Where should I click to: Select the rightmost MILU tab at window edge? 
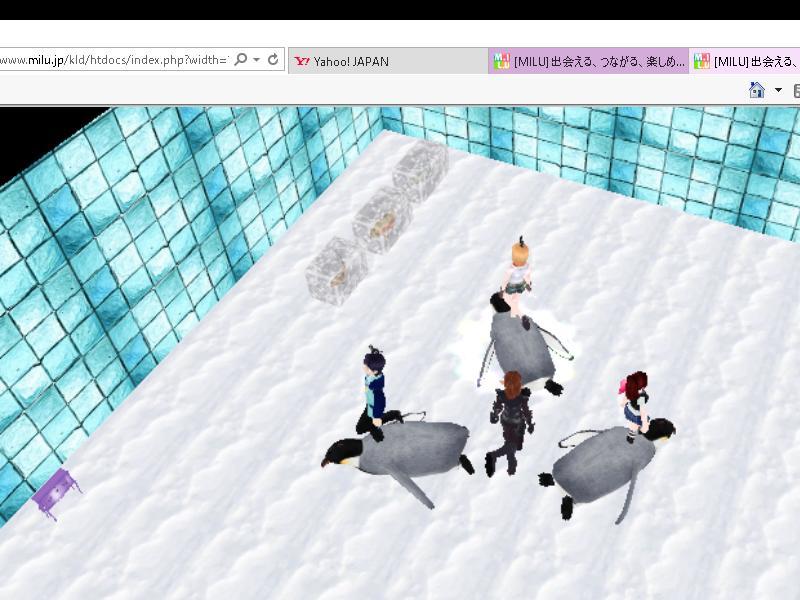(750, 61)
